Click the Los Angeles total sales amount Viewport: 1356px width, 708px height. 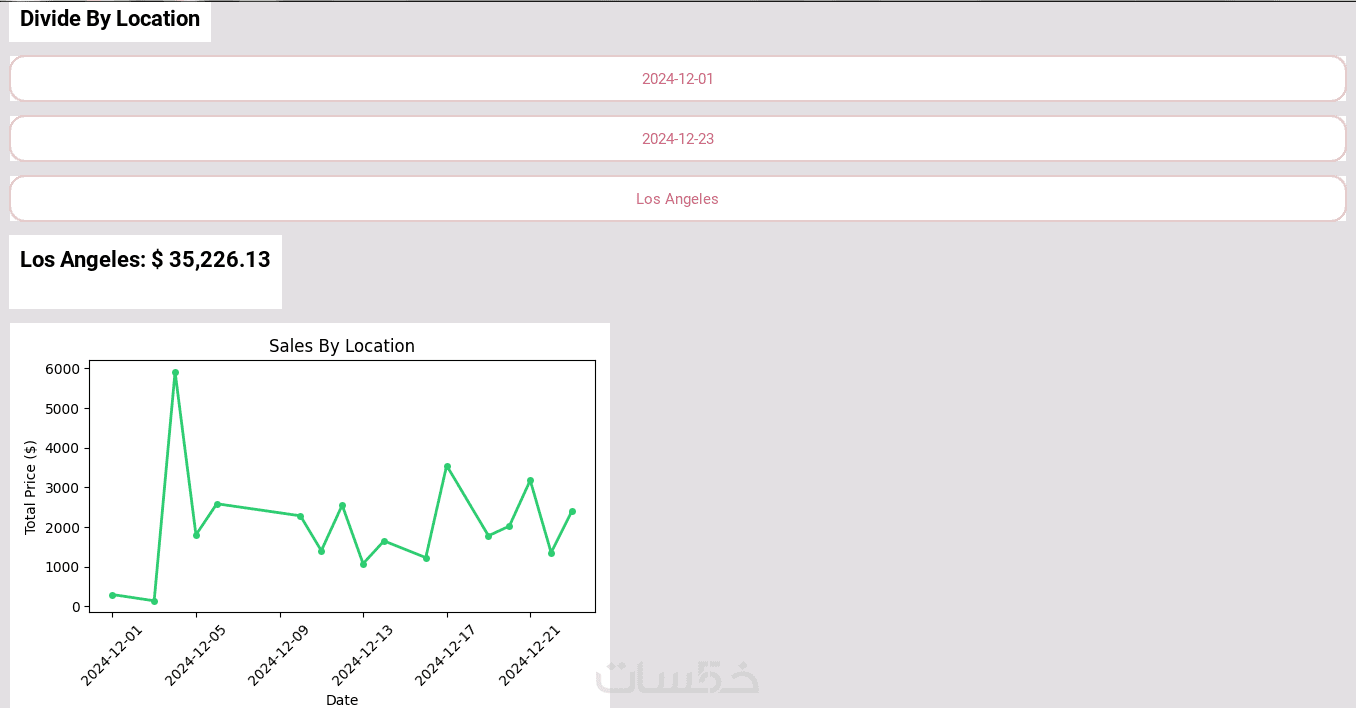coord(145,260)
